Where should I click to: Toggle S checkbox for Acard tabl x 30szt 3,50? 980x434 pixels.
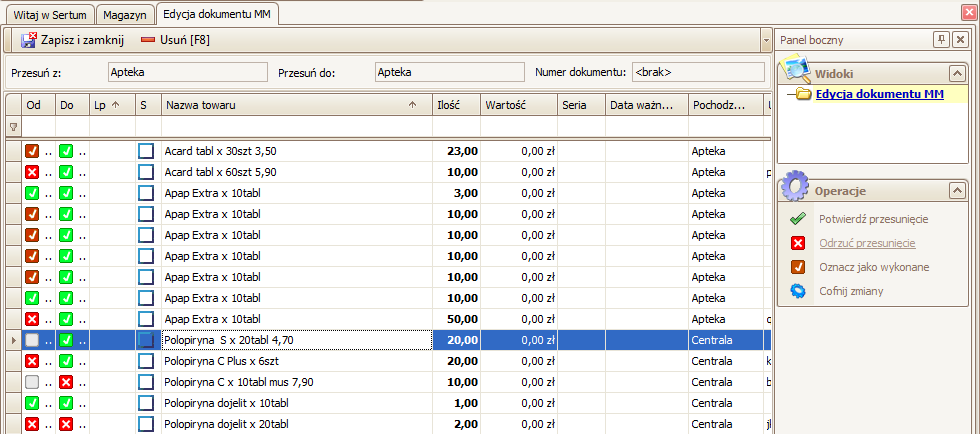point(146,151)
